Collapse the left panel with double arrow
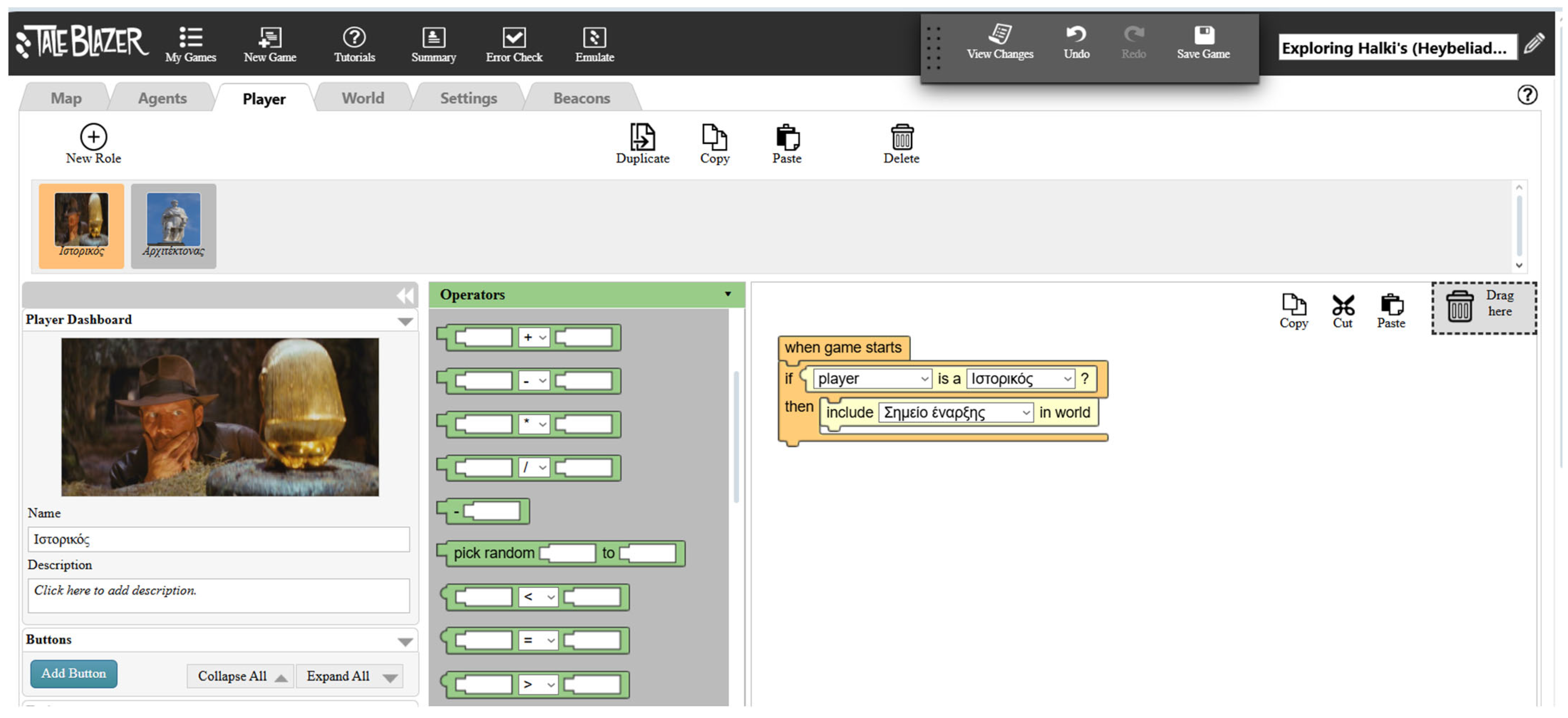Viewport: 1568px width, 718px height. (x=405, y=296)
